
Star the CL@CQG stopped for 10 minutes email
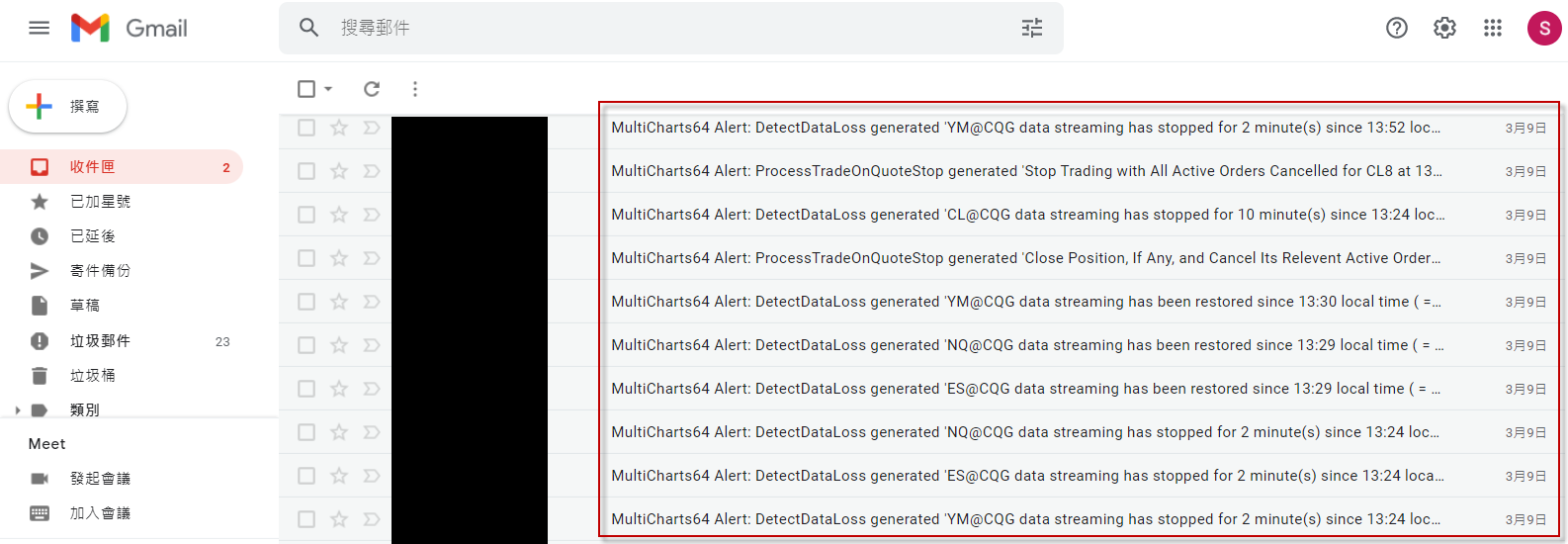click(339, 215)
